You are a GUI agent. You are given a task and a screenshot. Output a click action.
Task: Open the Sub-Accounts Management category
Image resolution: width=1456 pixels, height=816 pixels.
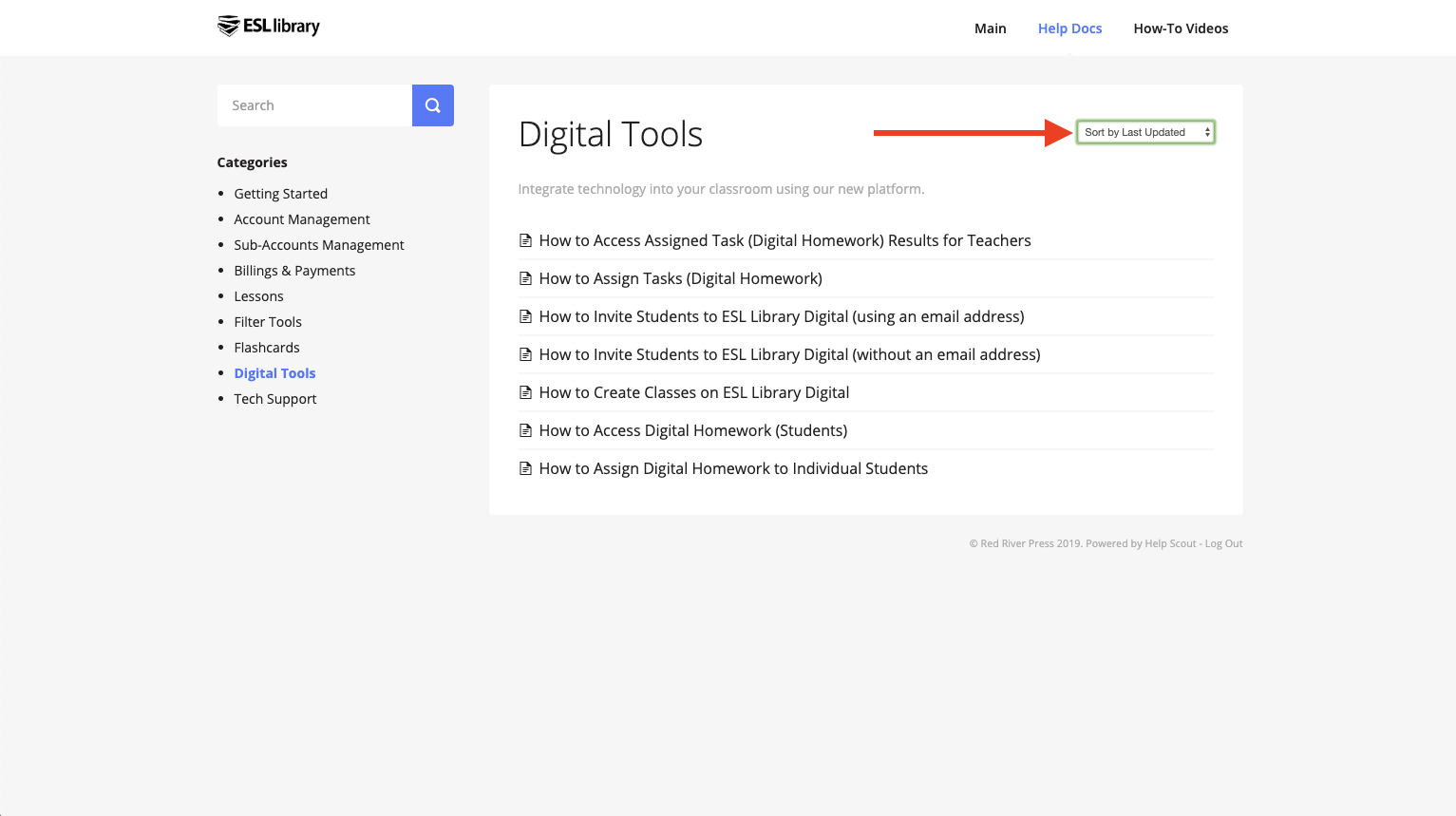(x=319, y=245)
